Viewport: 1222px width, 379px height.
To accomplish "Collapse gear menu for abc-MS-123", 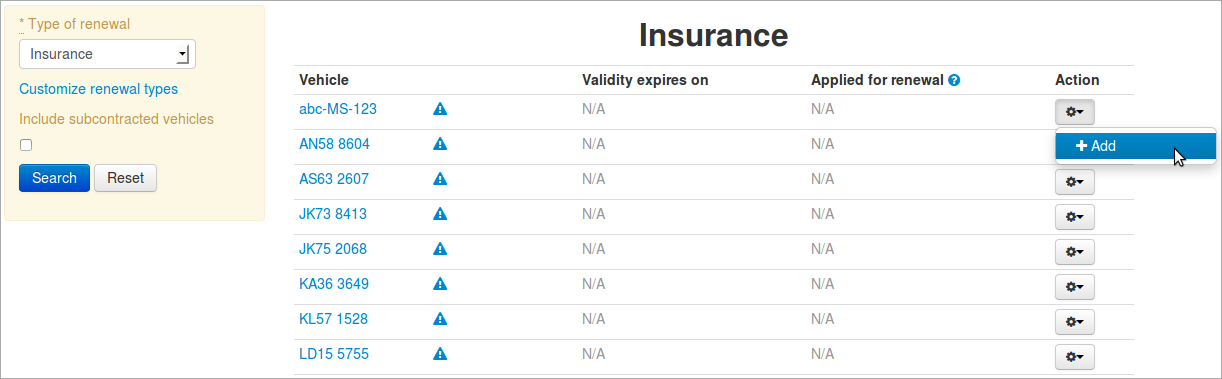I will click(1075, 112).
